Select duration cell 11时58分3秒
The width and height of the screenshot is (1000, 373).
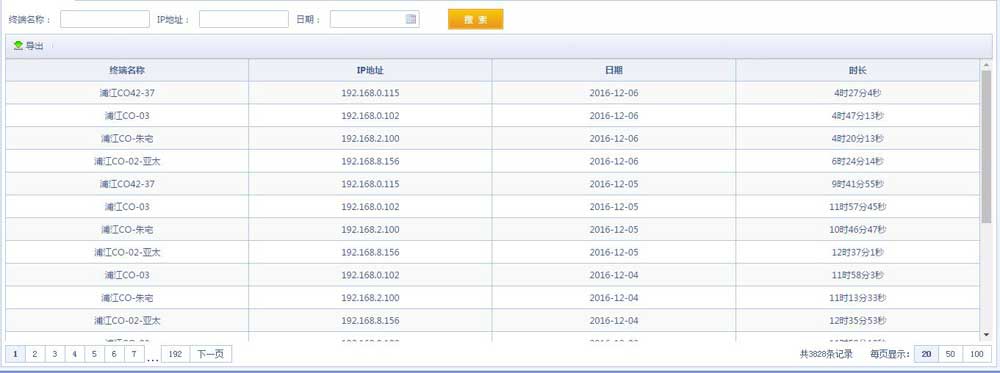[858, 275]
